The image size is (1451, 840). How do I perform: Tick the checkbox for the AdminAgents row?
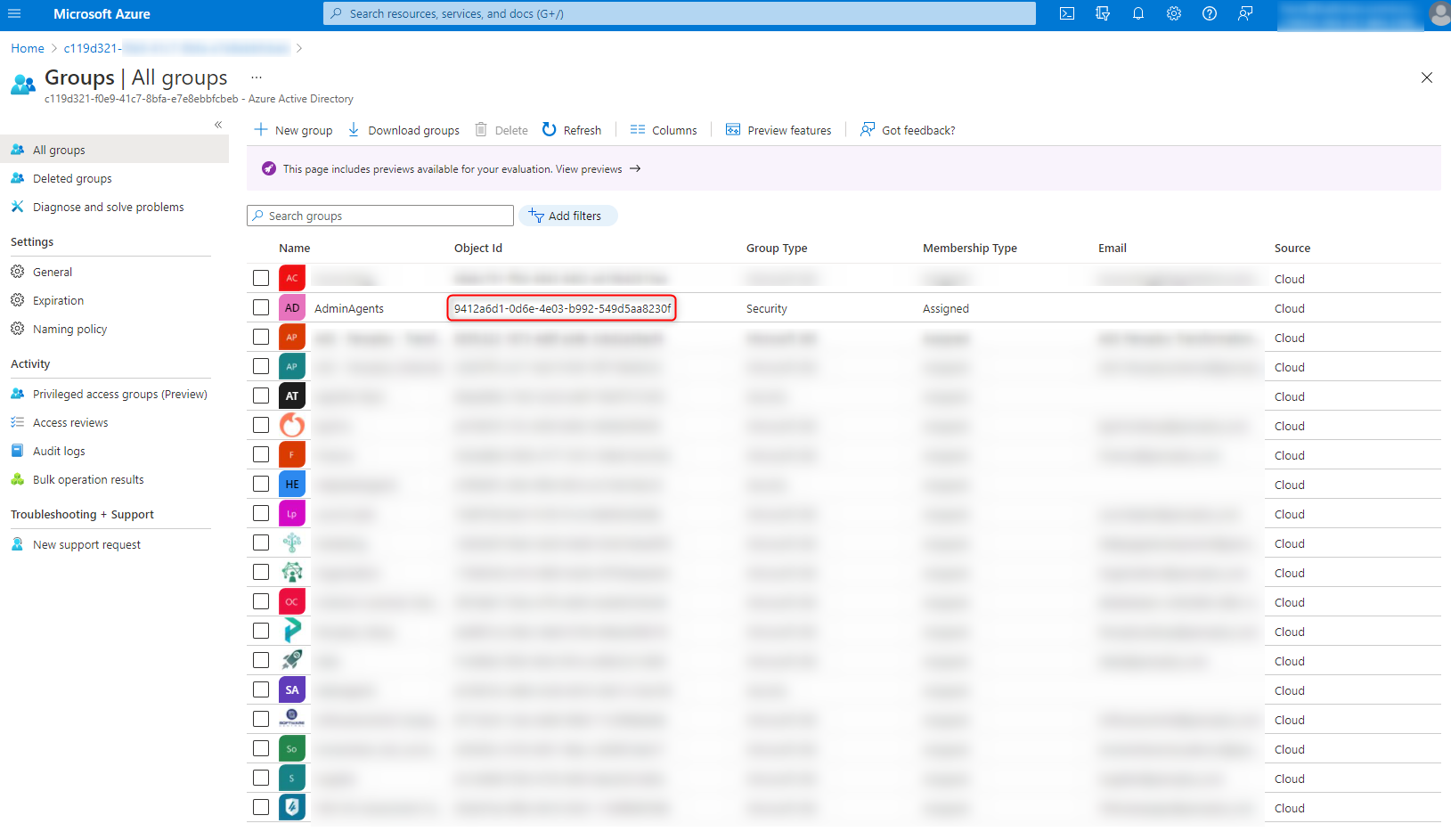point(261,307)
